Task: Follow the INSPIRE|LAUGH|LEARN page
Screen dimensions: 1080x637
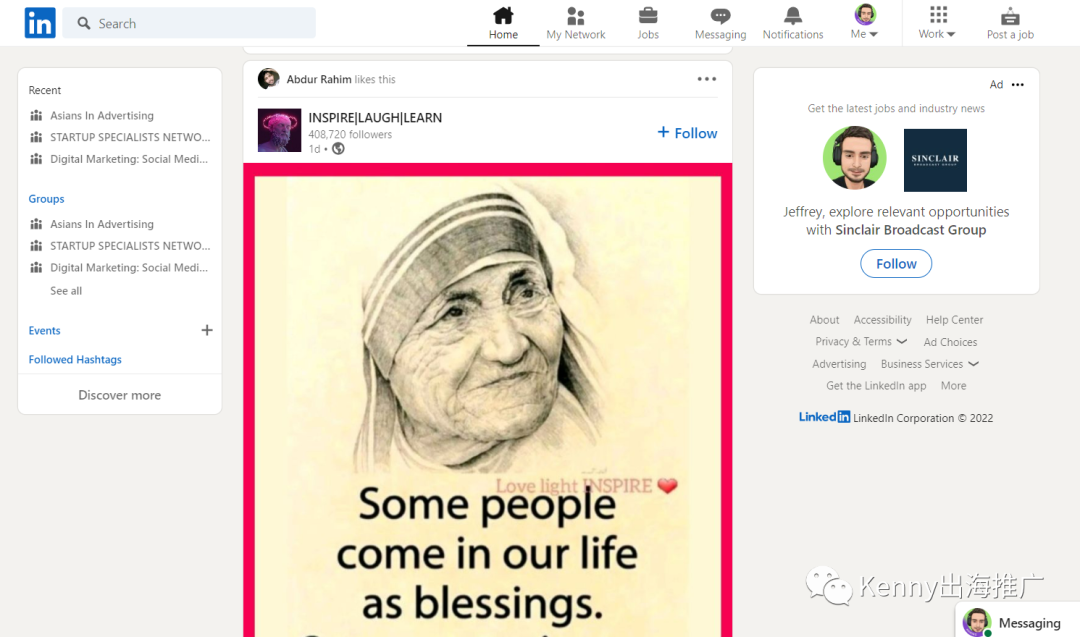Action: tap(687, 133)
